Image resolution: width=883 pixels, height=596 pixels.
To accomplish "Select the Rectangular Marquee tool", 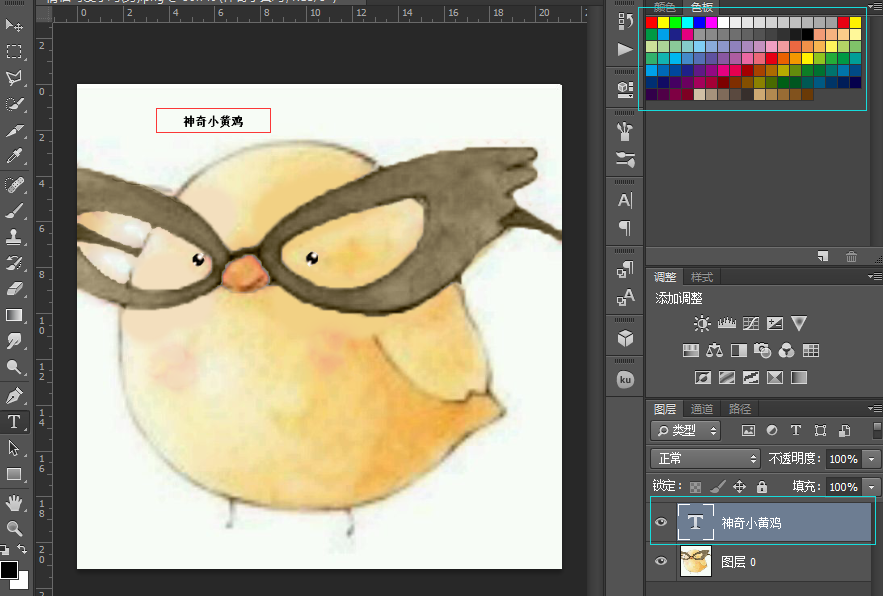I will click(14, 51).
